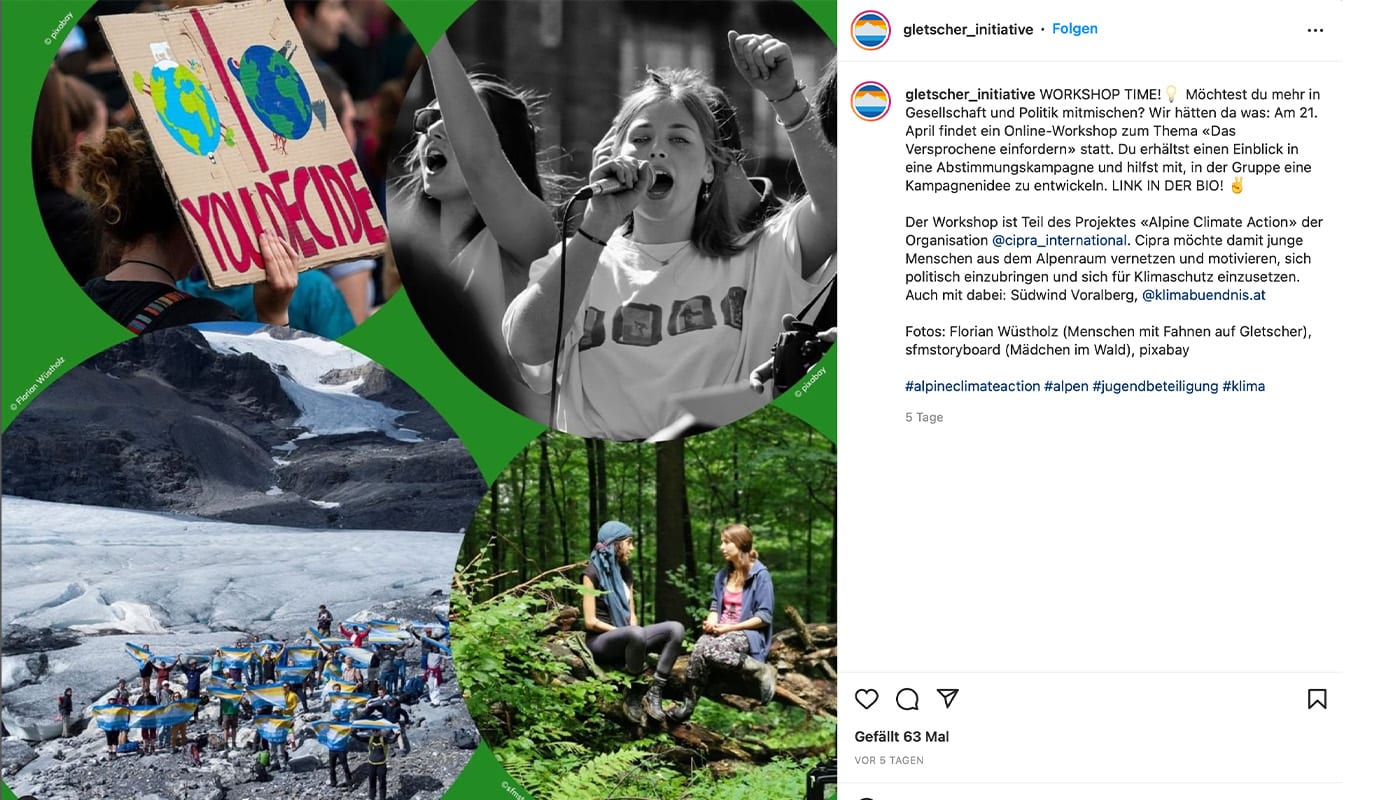Click the profile avatar beside the caption
This screenshot has width=1400, height=800.
871,102
